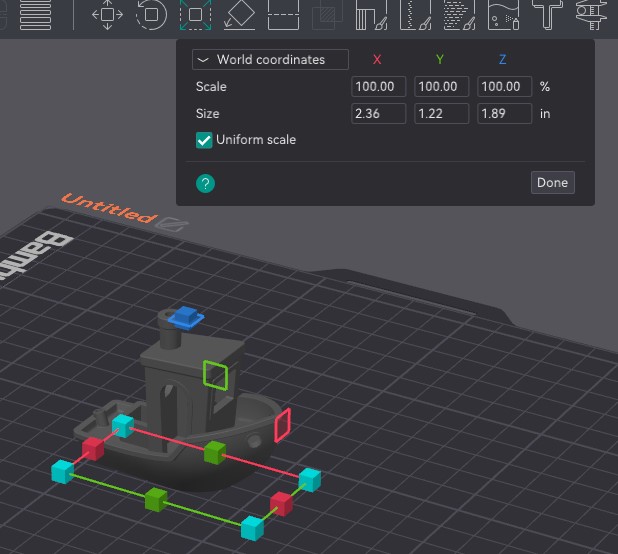Viewport: 618px width, 554px height.
Task: Open the Seam Painting tool
Action: [x=415, y=15]
